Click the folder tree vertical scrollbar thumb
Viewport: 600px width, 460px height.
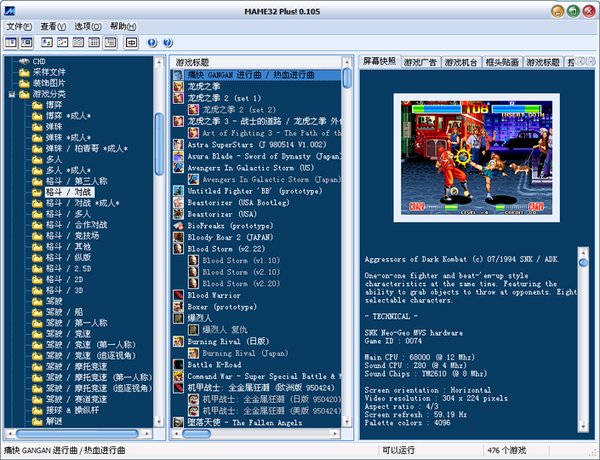(159, 144)
